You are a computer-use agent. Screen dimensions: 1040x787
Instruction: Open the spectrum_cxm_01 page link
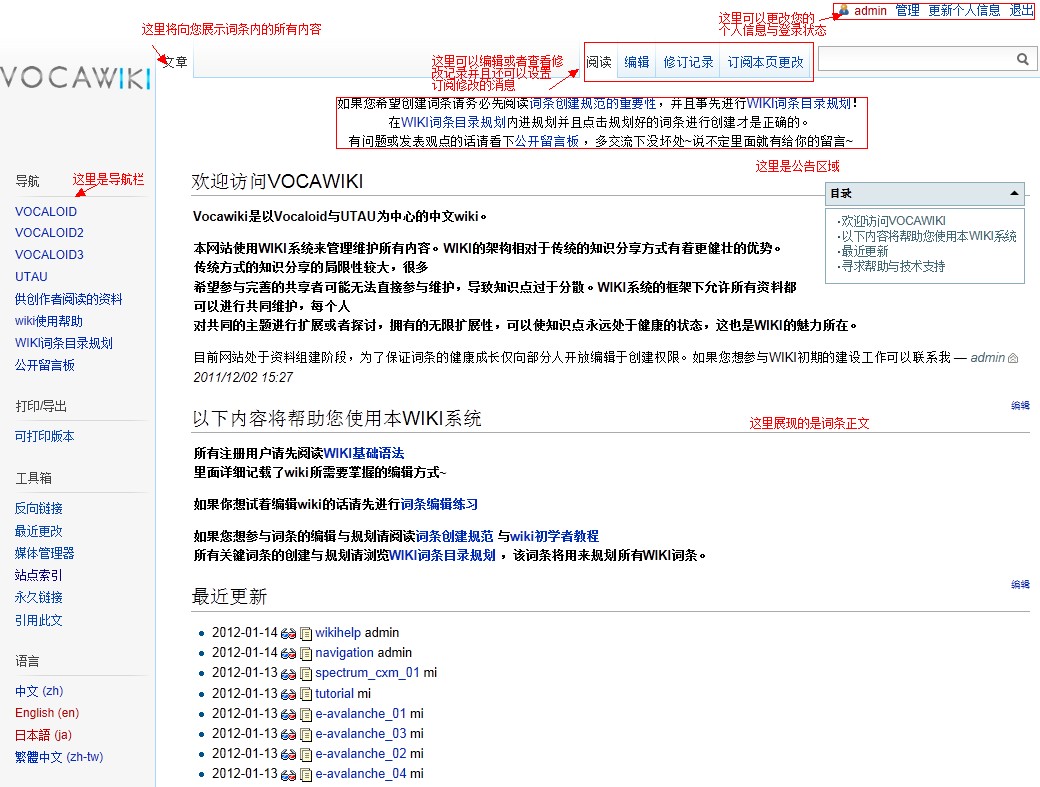click(367, 673)
